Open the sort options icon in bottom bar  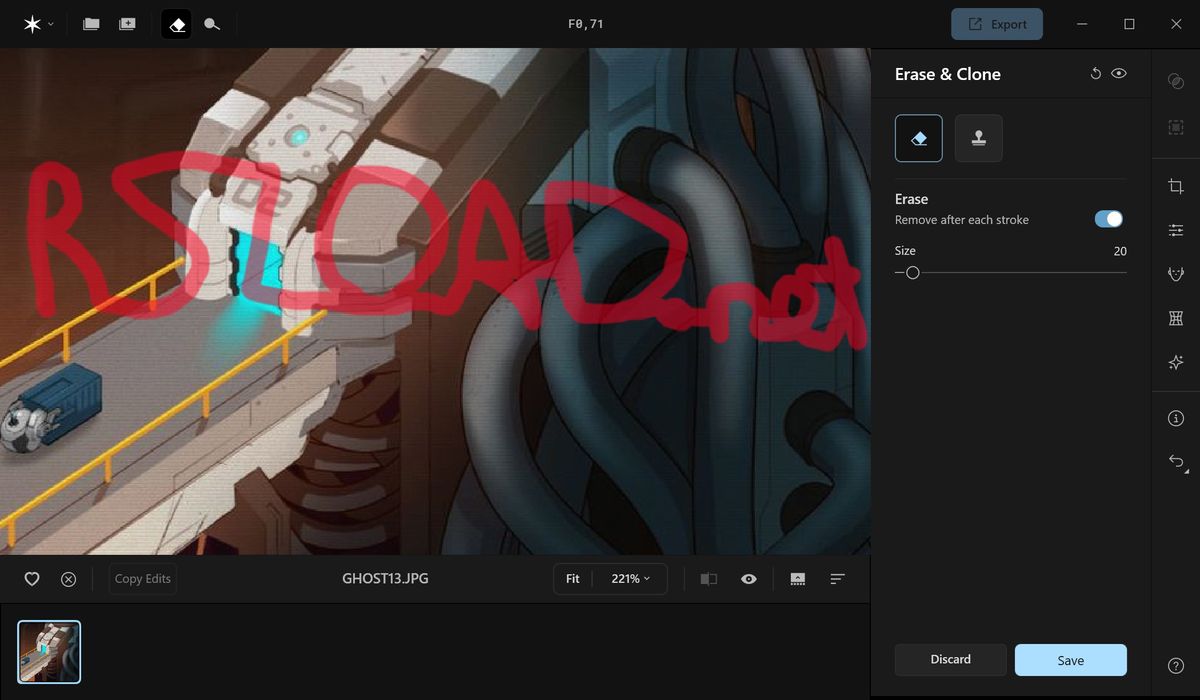[838, 579]
